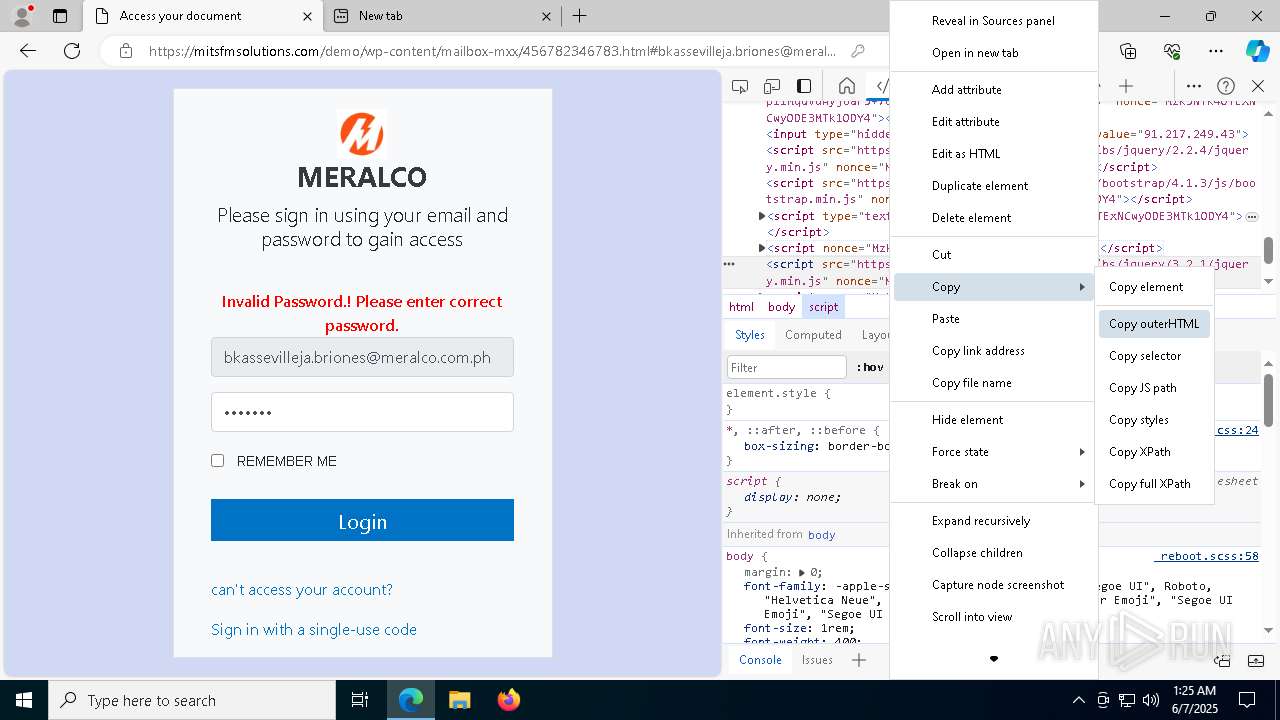Choose Copy outerHTML

pos(1154,324)
